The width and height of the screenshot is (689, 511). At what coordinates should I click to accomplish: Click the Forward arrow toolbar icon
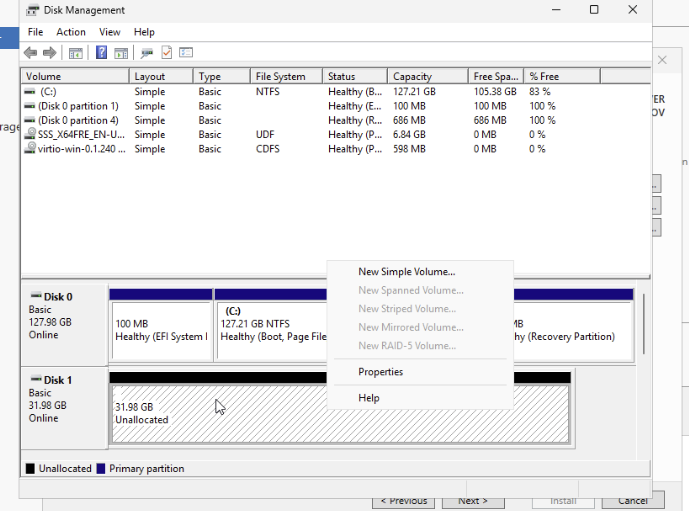[x=49, y=53]
